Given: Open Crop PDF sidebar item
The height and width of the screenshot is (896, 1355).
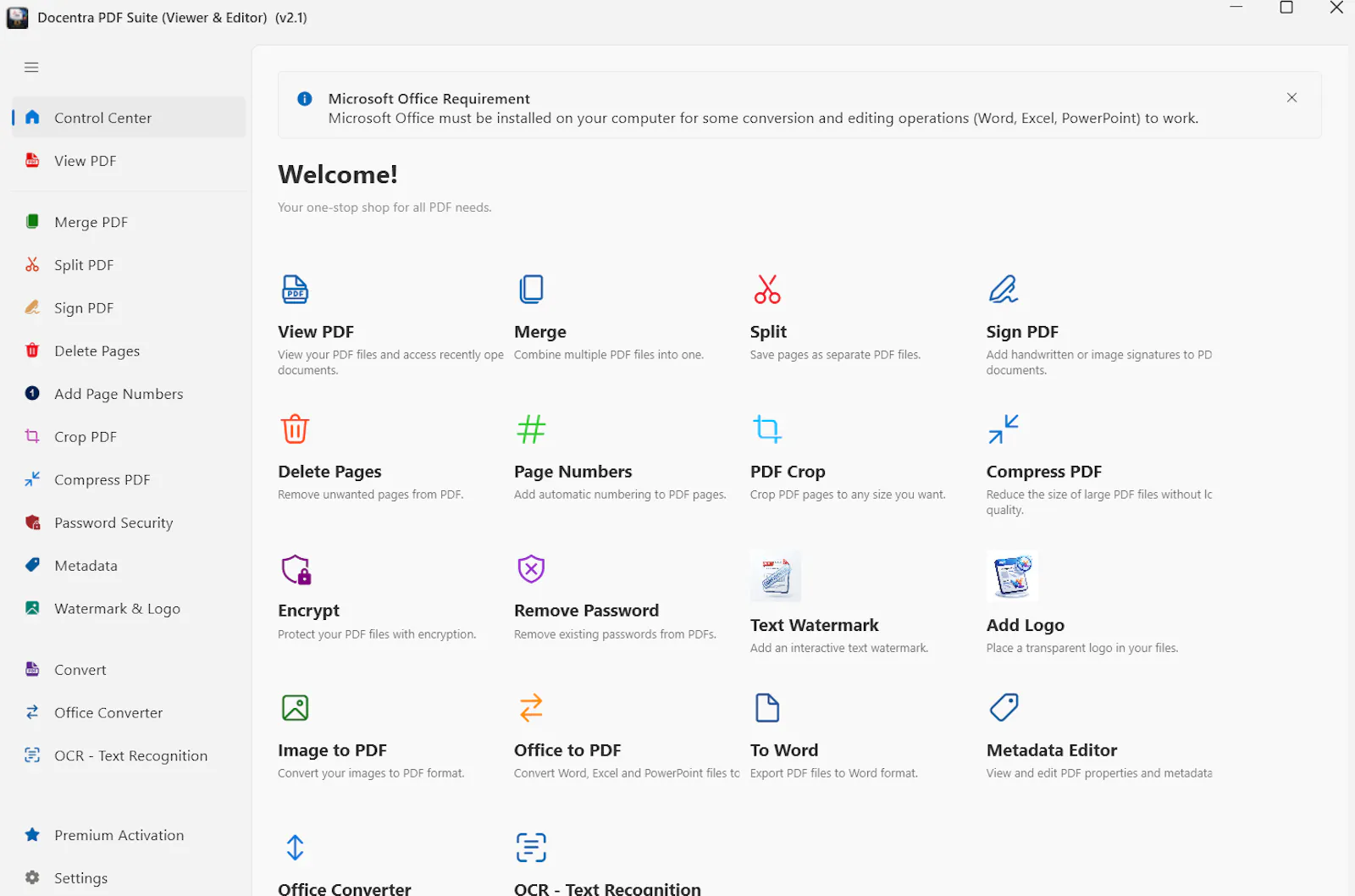Looking at the screenshot, I should pos(129,437).
